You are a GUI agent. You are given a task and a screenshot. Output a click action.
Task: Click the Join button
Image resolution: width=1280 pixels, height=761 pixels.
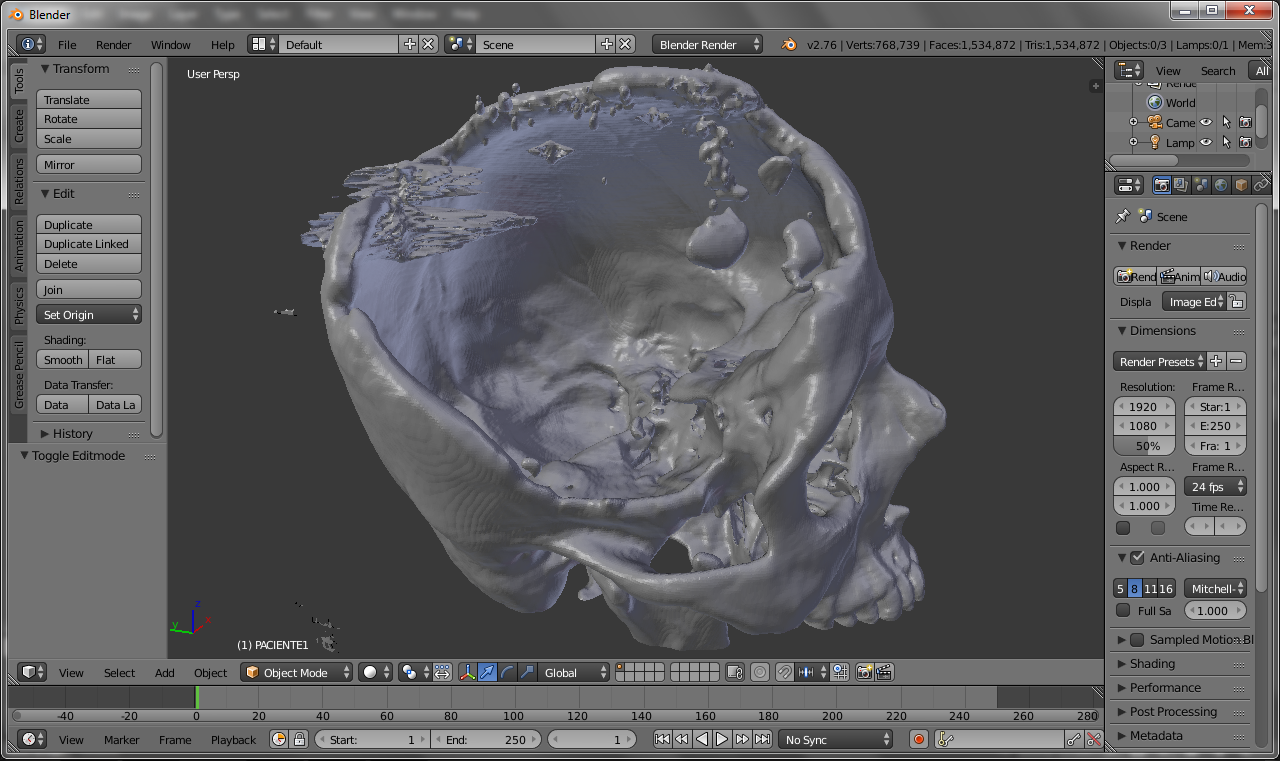89,290
